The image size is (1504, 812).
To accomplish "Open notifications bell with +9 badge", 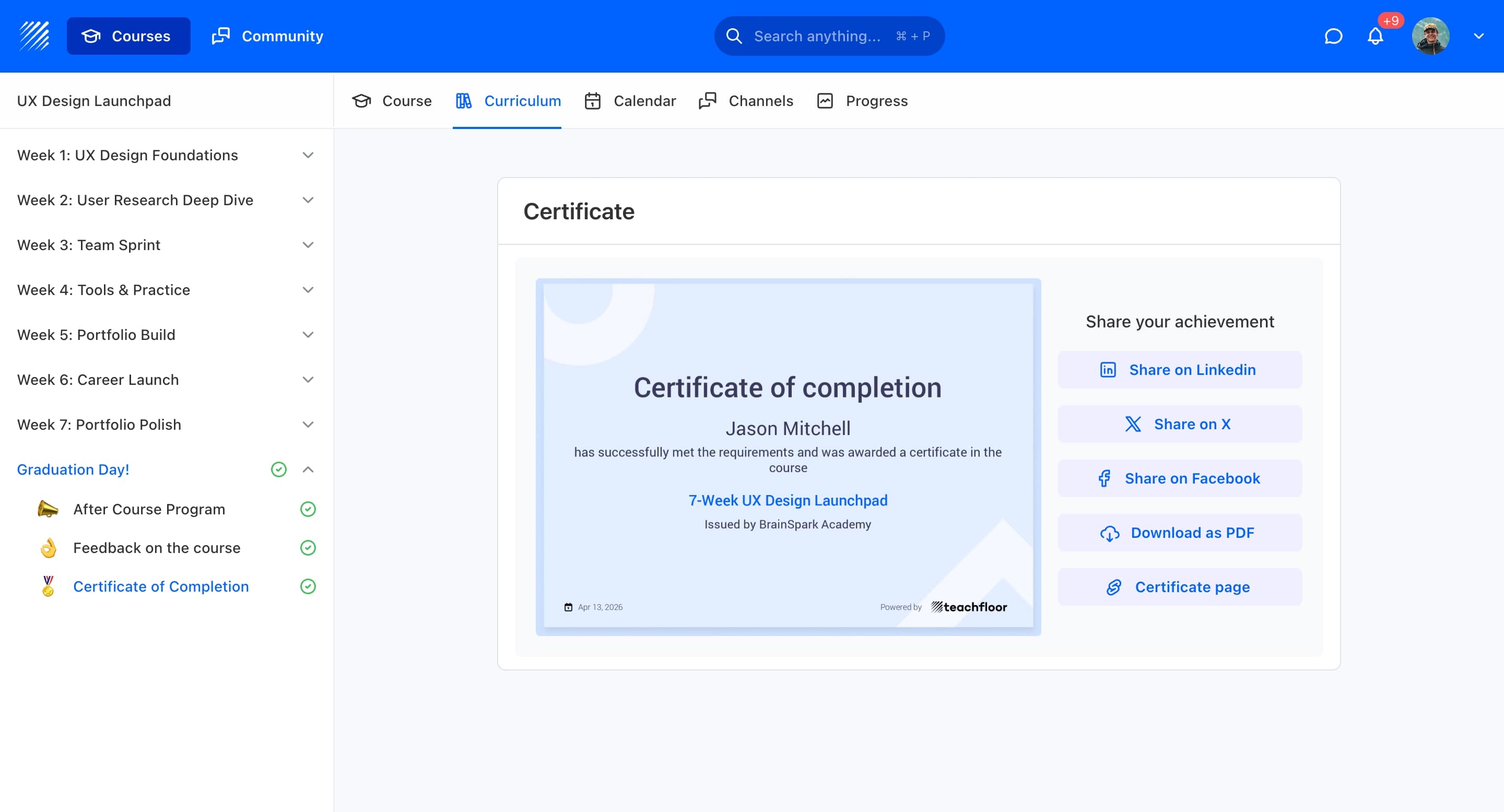I will (1376, 36).
